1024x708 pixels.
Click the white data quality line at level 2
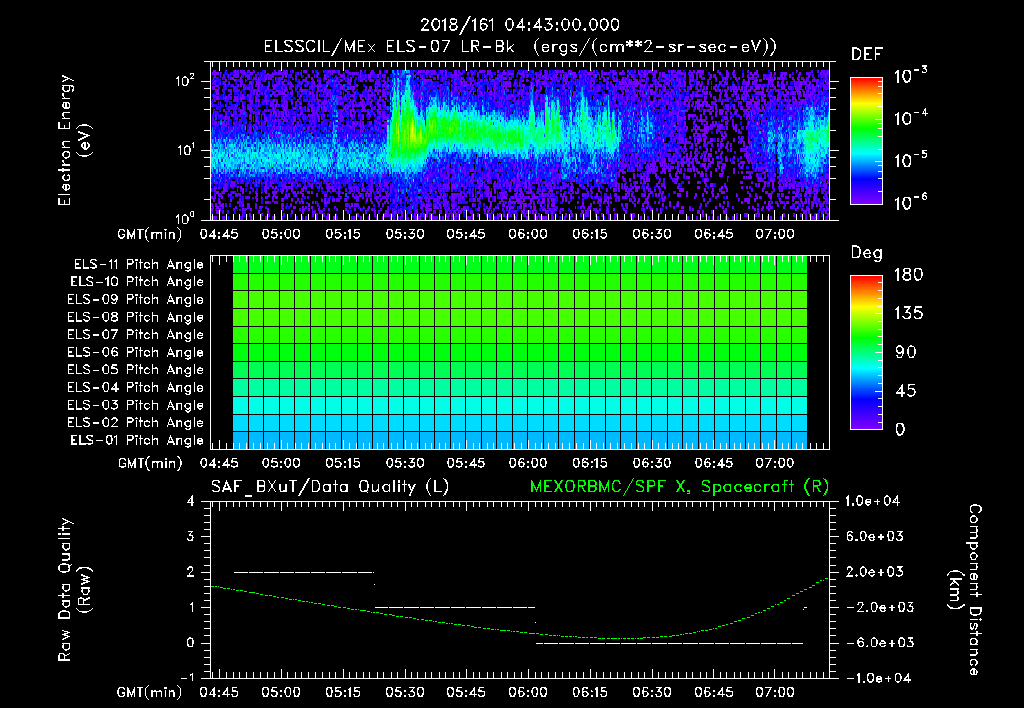coord(304,572)
